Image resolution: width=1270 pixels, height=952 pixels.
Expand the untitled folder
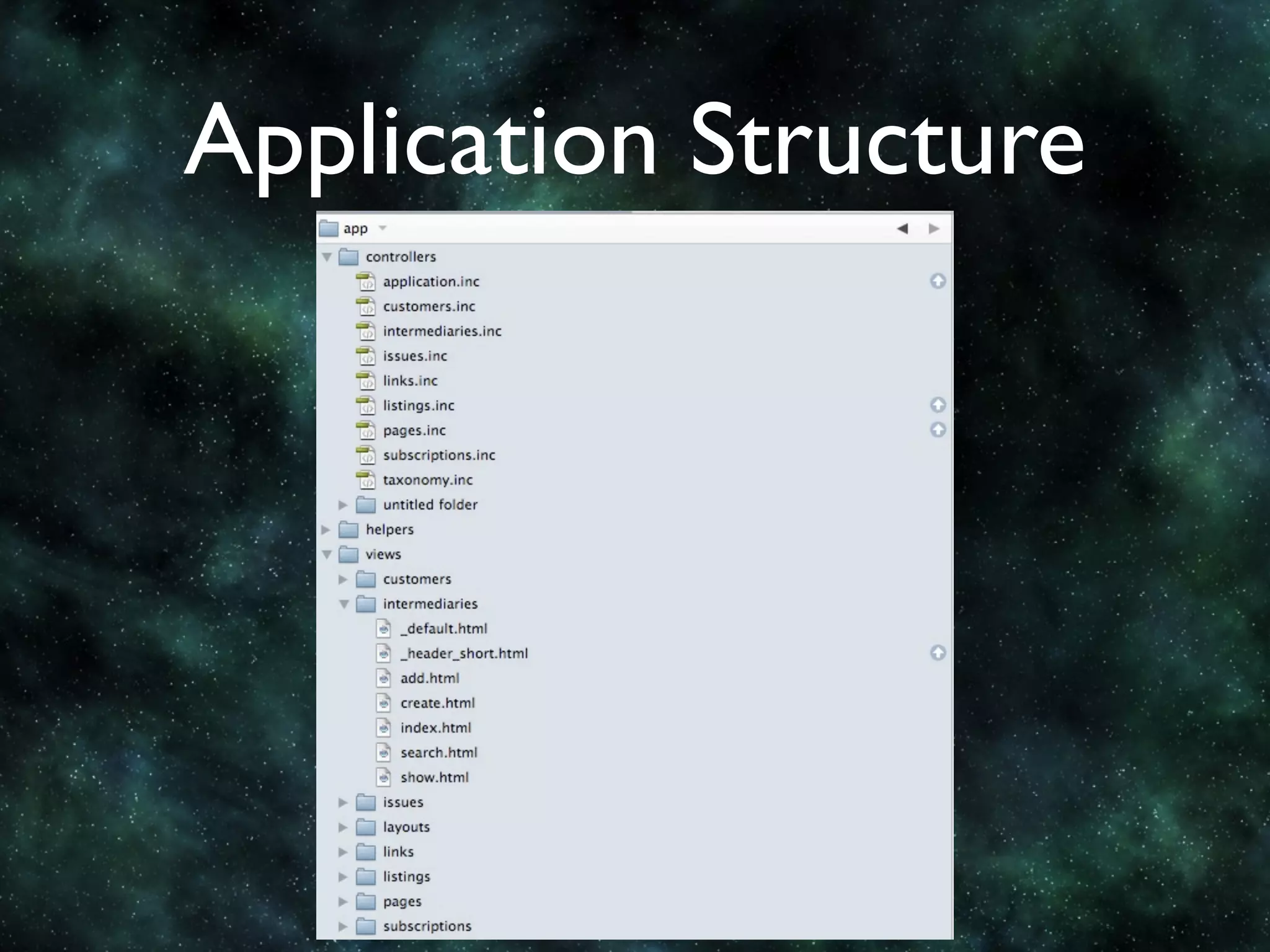pos(343,505)
